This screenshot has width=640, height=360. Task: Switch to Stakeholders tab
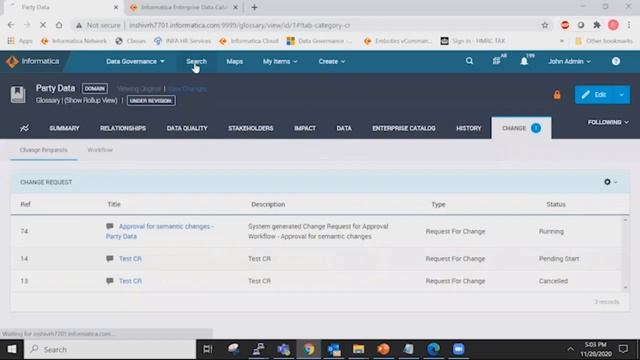251,128
